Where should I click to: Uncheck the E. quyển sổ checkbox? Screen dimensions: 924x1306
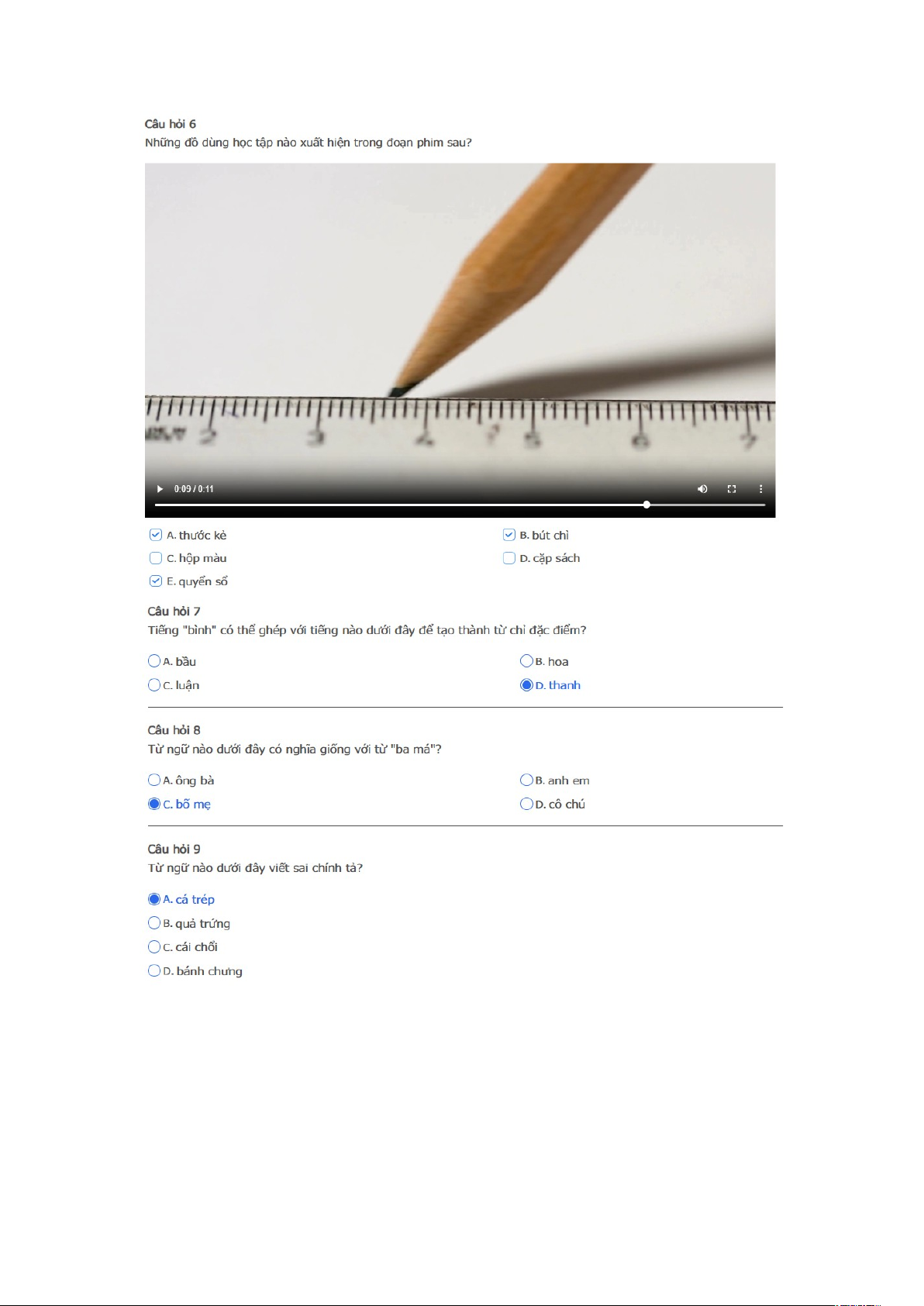click(x=156, y=581)
